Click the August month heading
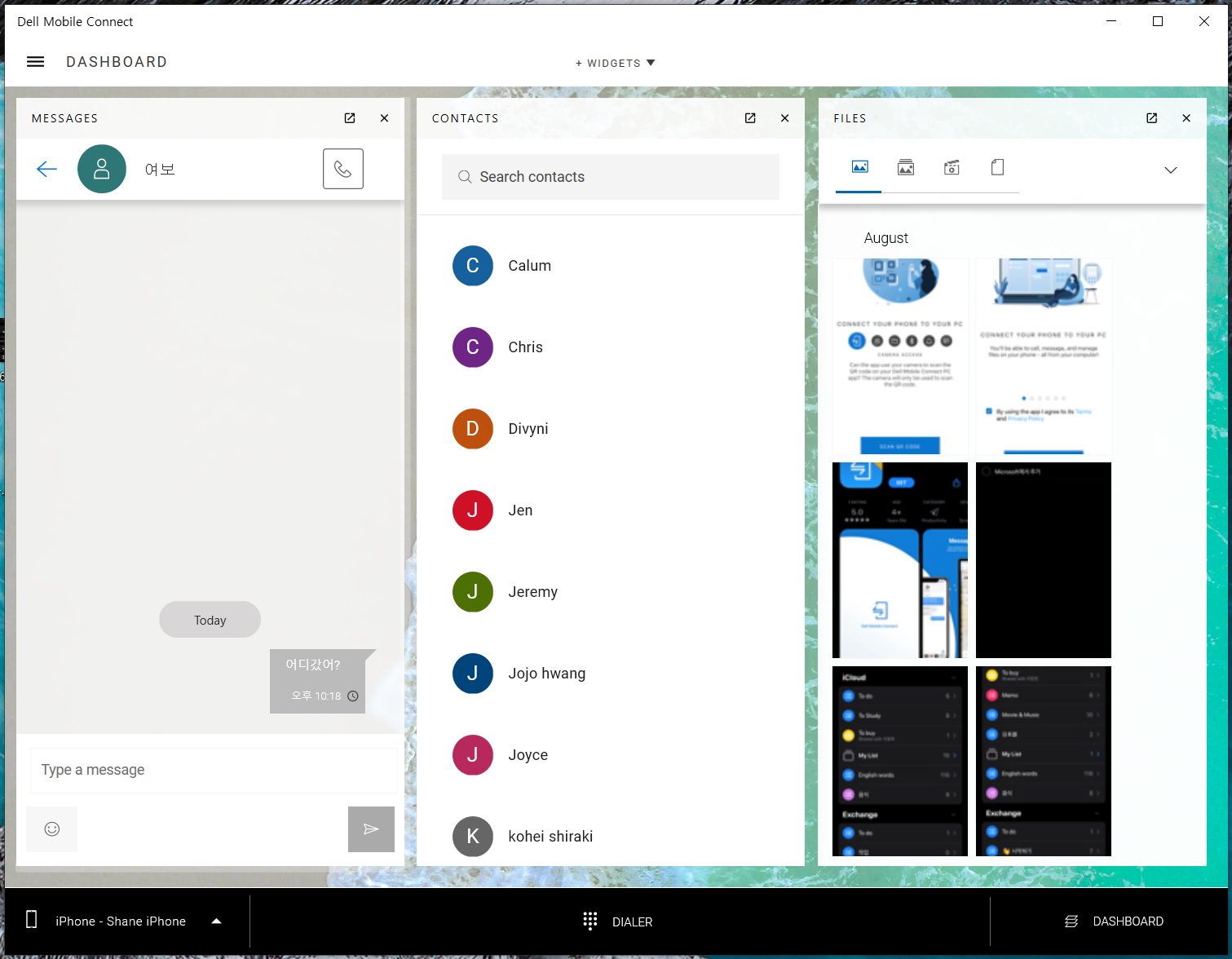Screen dimensions: 1232x959 (886, 238)
